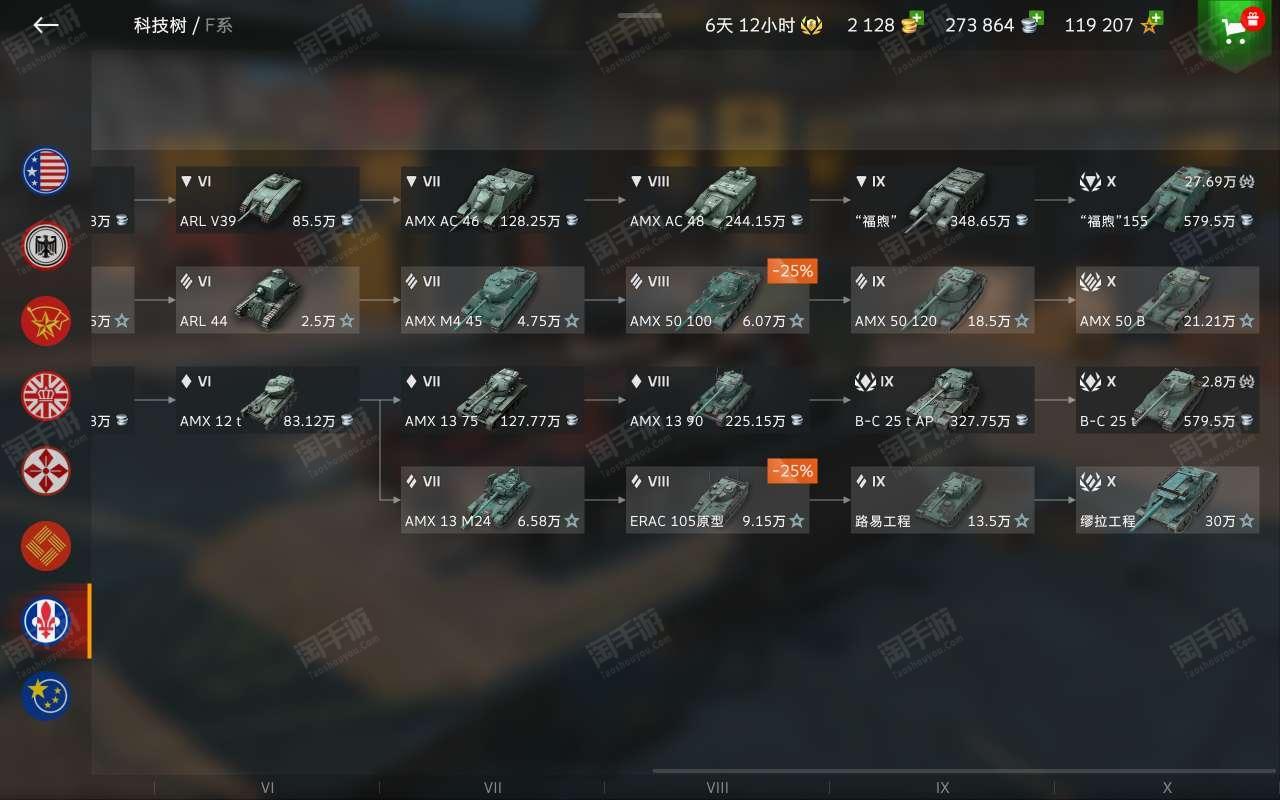The width and height of the screenshot is (1280, 800).
Task: Click the horizontal scrollbar above tier labels
Action: coord(949,771)
